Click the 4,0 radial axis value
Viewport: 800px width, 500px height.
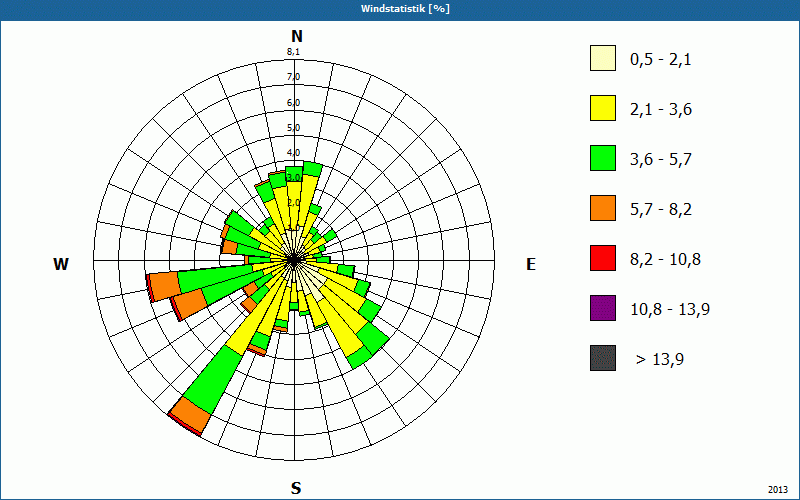(293, 153)
